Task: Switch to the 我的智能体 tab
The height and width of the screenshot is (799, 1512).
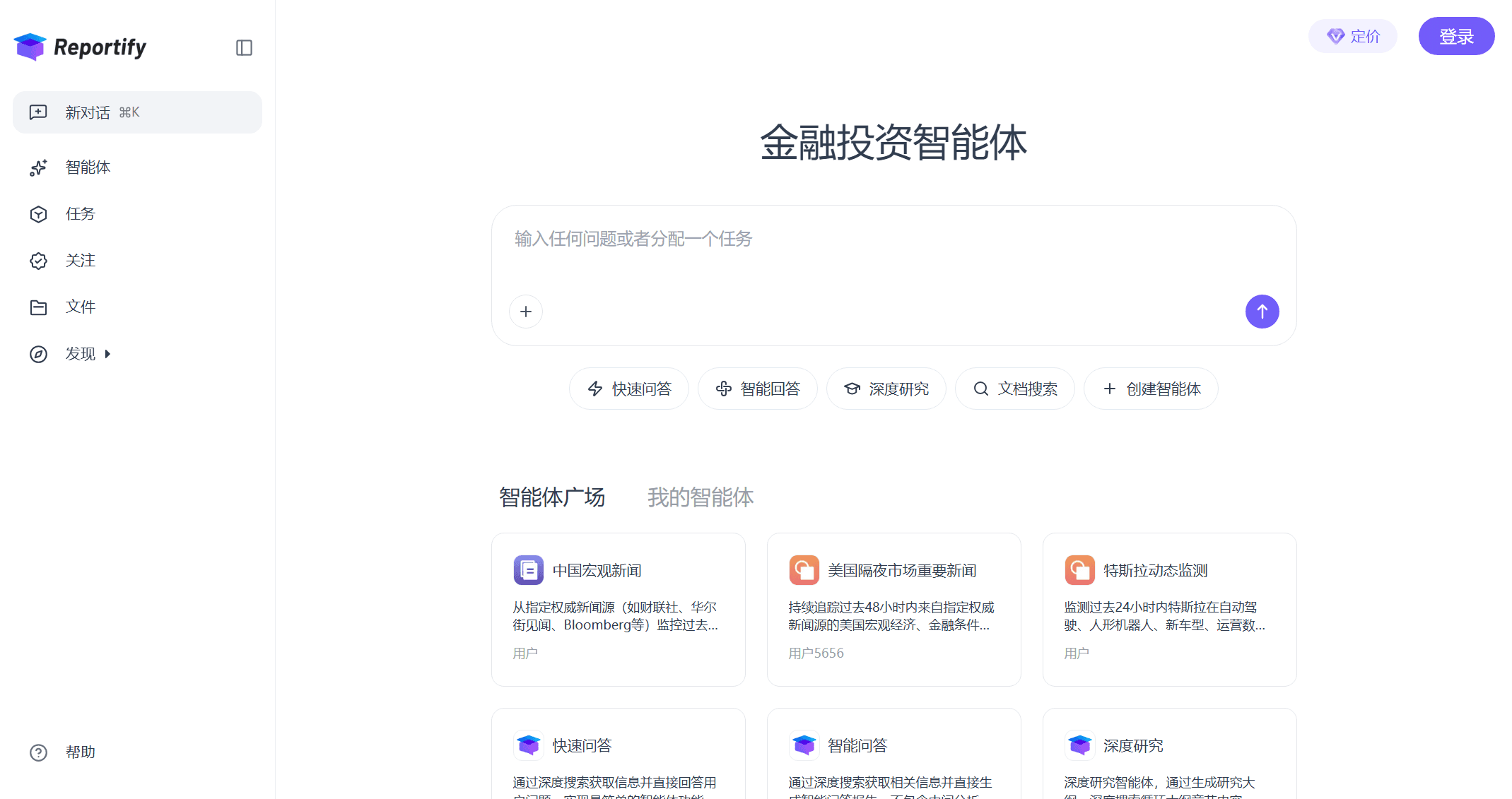Action: (x=700, y=497)
